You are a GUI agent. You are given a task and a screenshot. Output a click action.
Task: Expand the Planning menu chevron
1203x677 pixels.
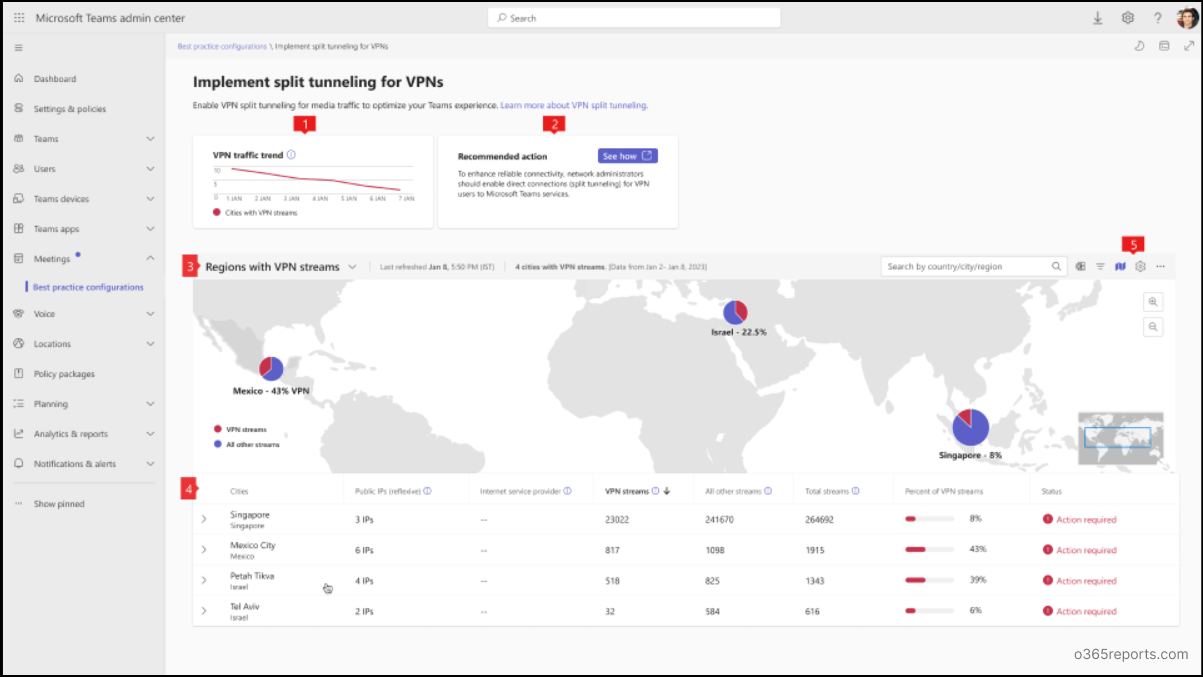(x=150, y=404)
